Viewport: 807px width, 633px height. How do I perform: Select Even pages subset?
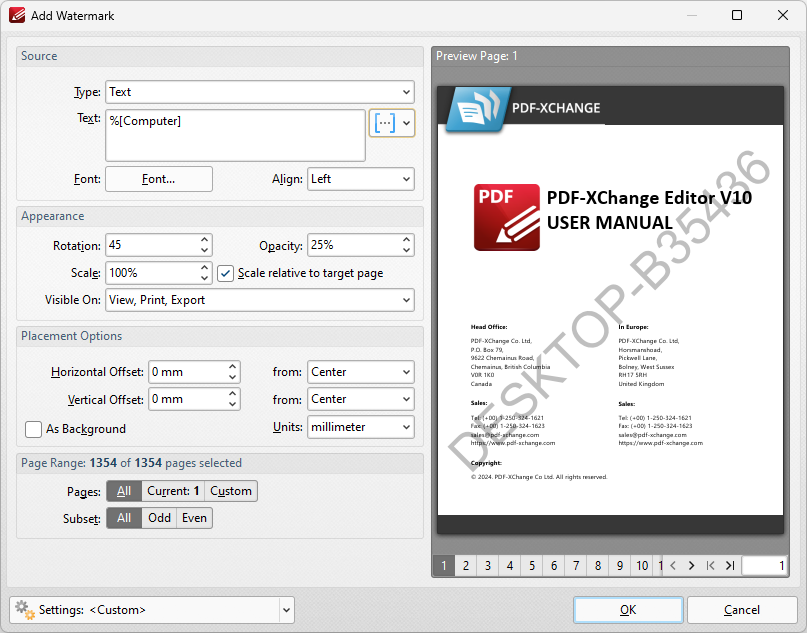(194, 518)
